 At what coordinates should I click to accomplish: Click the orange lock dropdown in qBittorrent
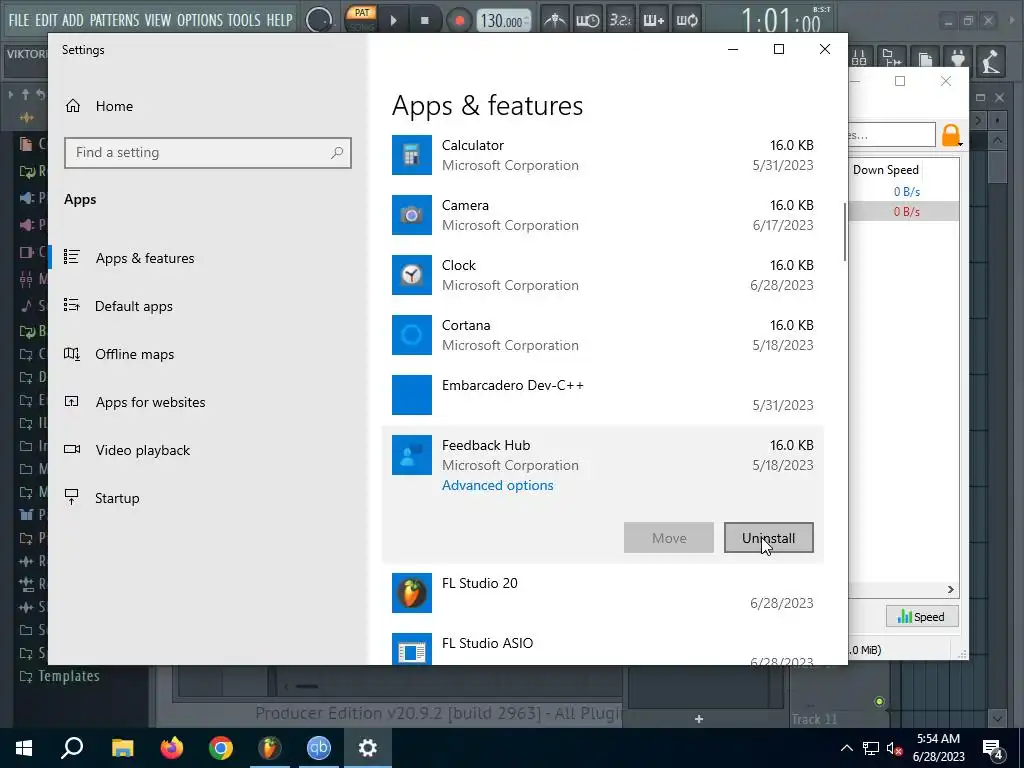click(x=952, y=135)
